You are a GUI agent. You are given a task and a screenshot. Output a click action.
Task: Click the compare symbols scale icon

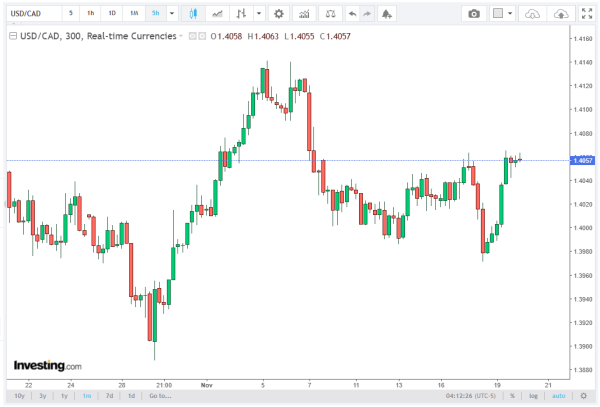click(326, 14)
